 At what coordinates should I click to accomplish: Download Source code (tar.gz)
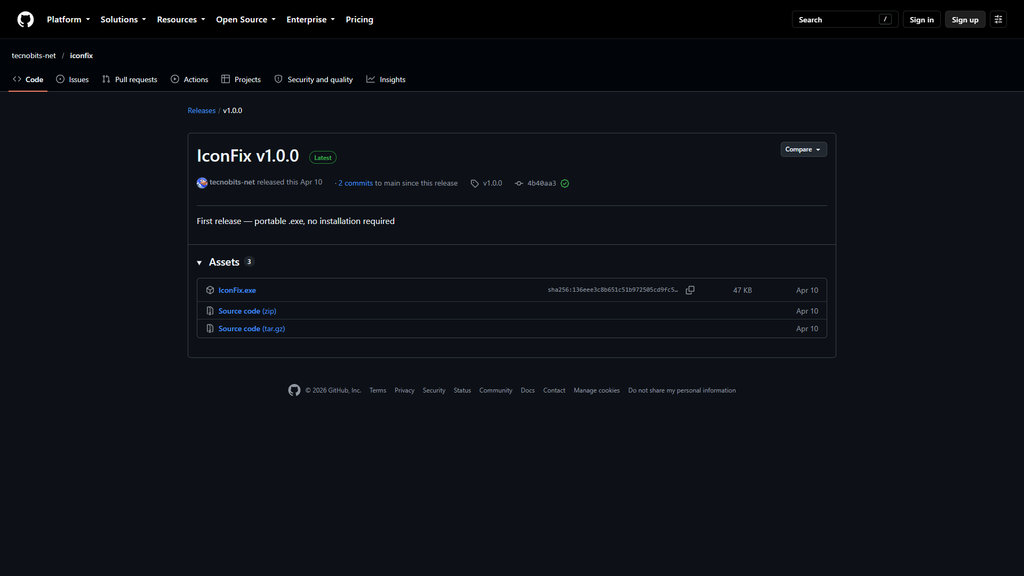coord(251,328)
